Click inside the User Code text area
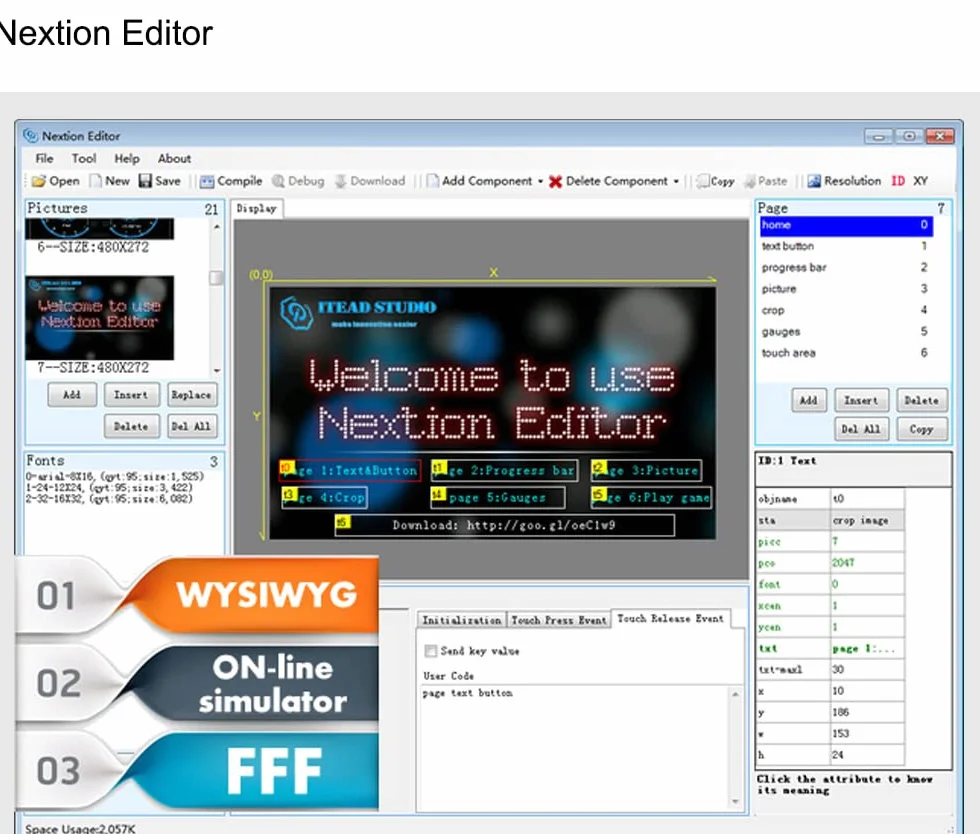This screenshot has width=980, height=834. coord(574,747)
